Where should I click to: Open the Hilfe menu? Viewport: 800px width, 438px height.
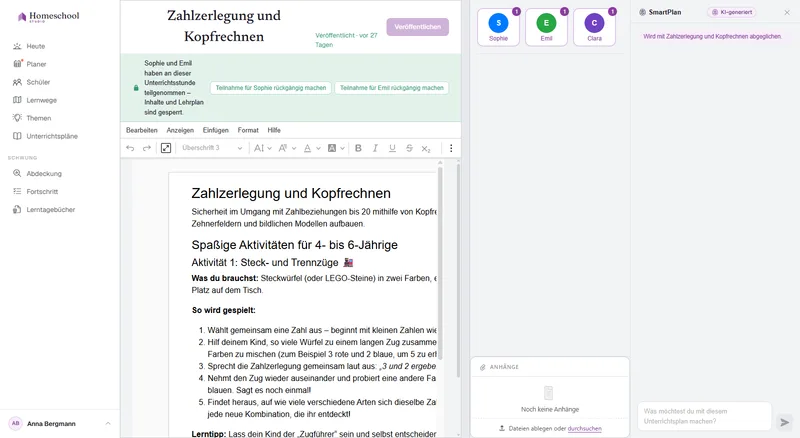tap(274, 130)
